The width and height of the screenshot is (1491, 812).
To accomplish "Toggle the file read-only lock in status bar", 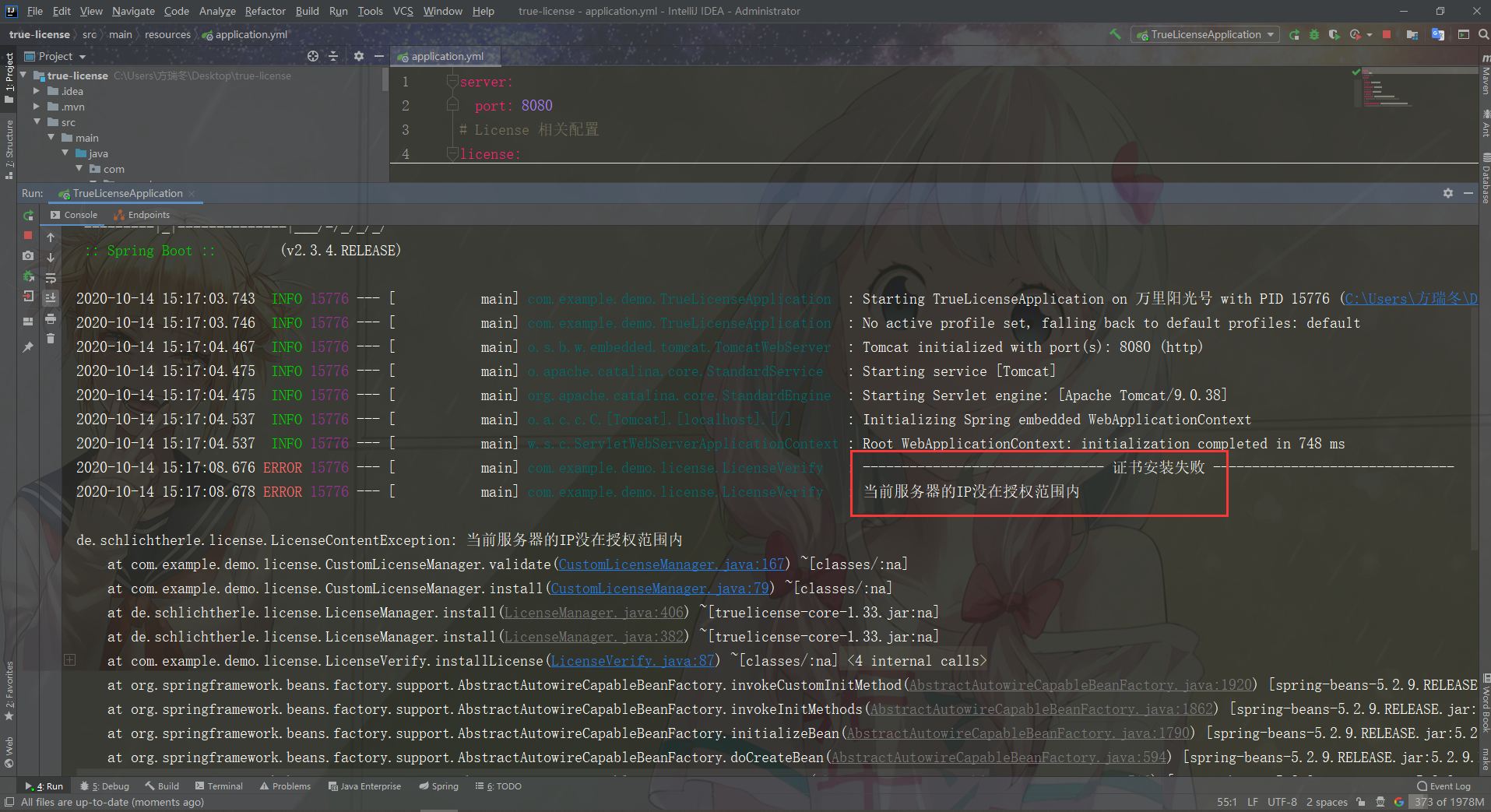I will pos(1360,802).
